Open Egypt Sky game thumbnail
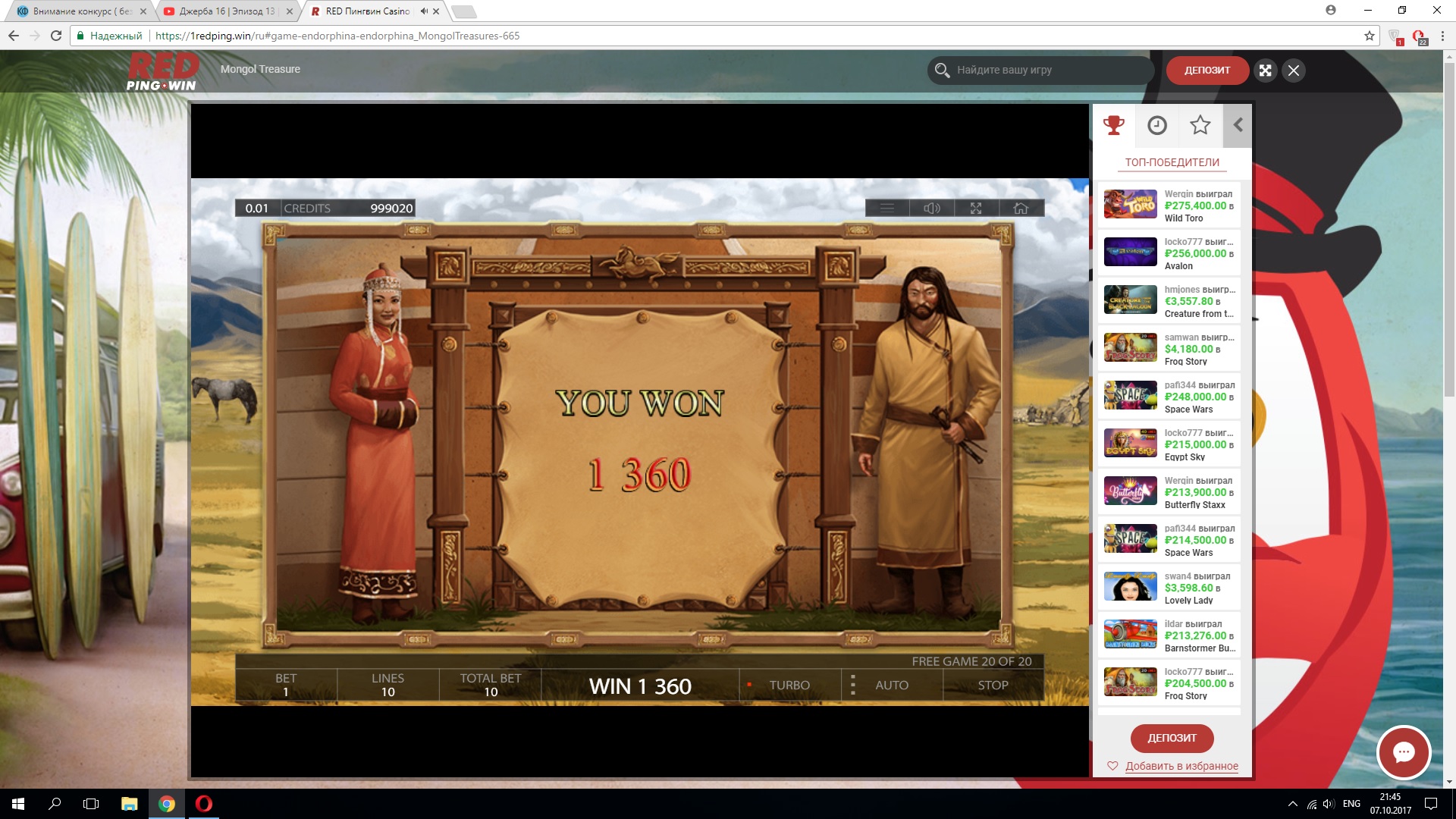The height and width of the screenshot is (819, 1456). (x=1130, y=443)
